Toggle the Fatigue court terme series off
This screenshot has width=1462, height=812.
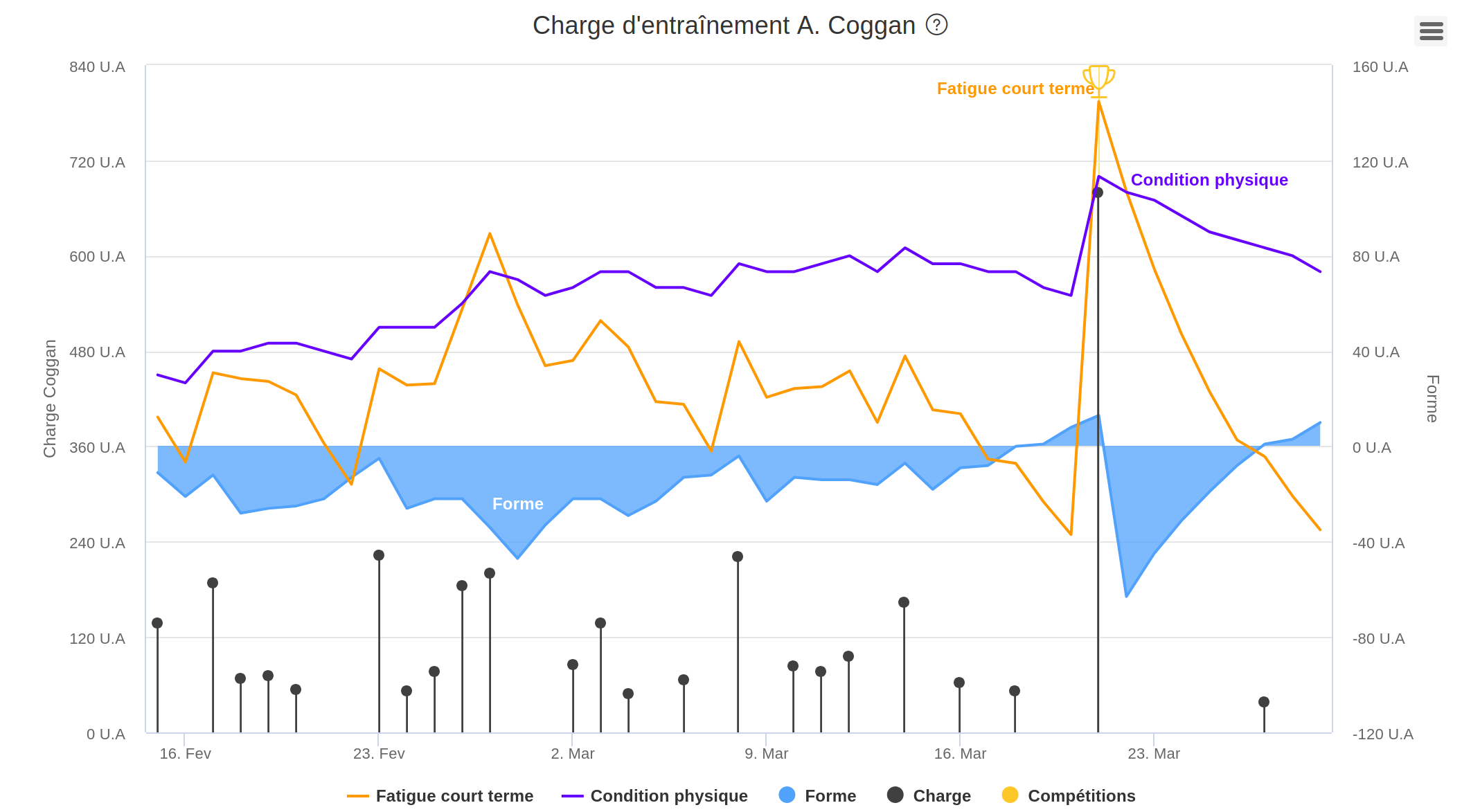[x=454, y=796]
